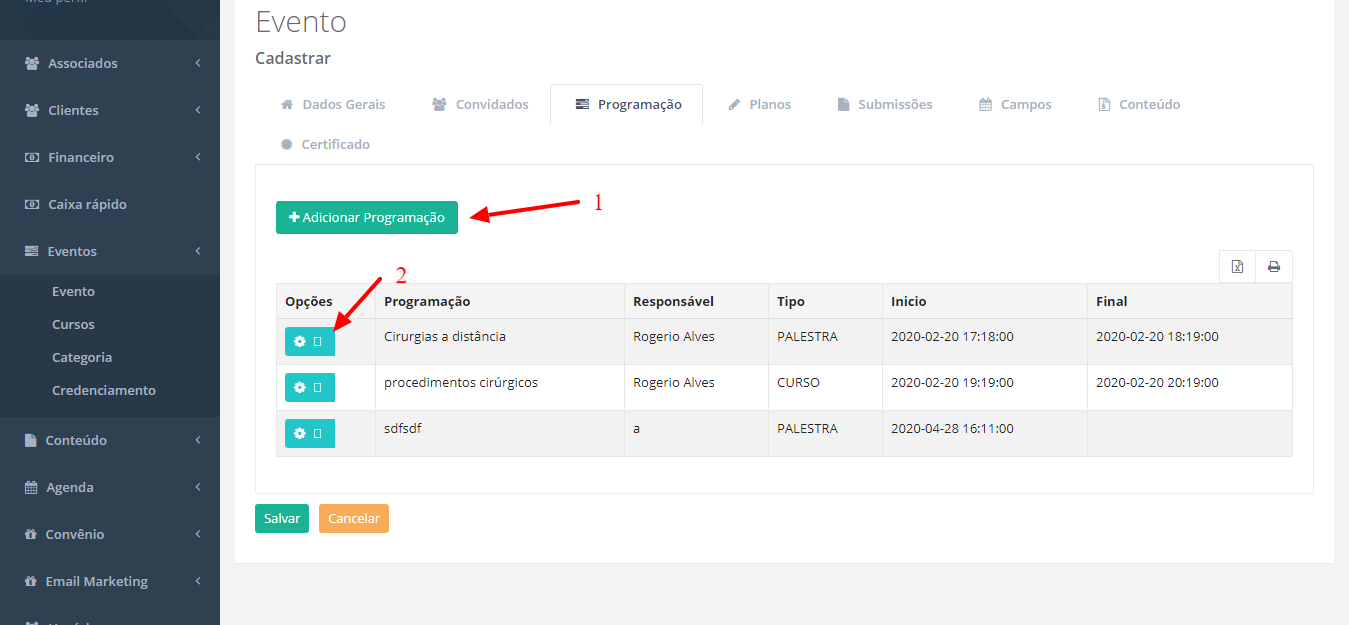Sort table by the Inicio column header
Viewport: 1349px width, 625px height.
pos(909,301)
